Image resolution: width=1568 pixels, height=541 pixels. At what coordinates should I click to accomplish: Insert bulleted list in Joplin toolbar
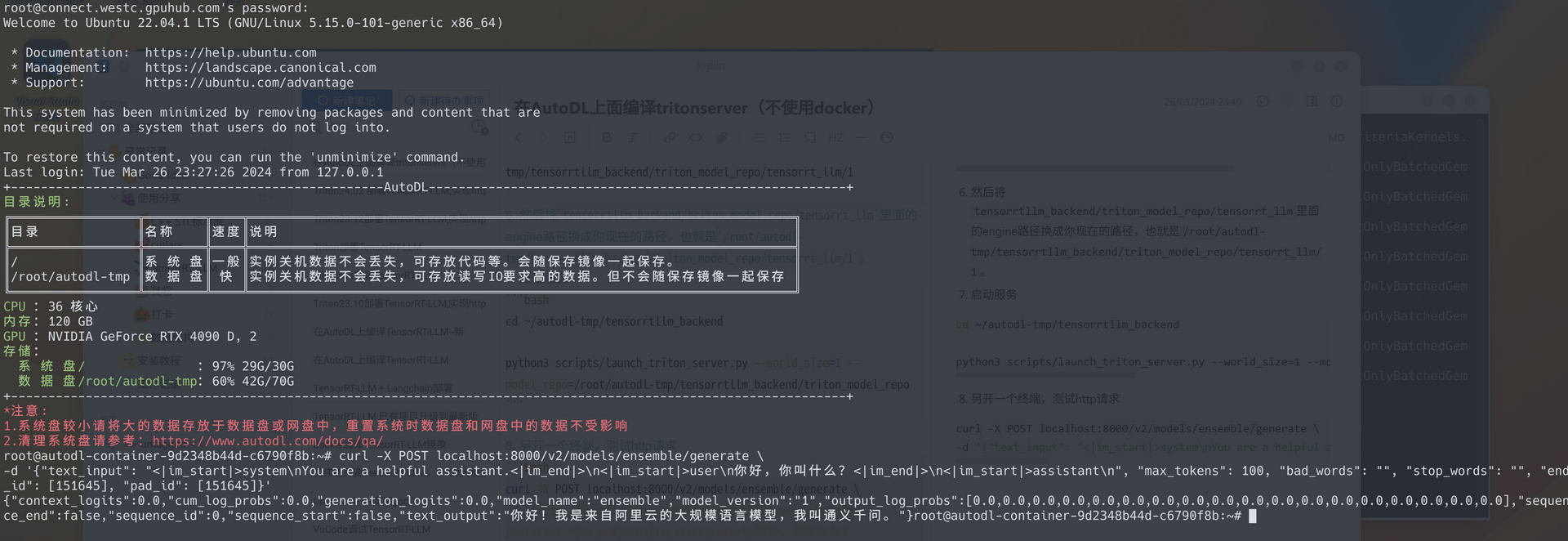pyautogui.click(x=758, y=137)
